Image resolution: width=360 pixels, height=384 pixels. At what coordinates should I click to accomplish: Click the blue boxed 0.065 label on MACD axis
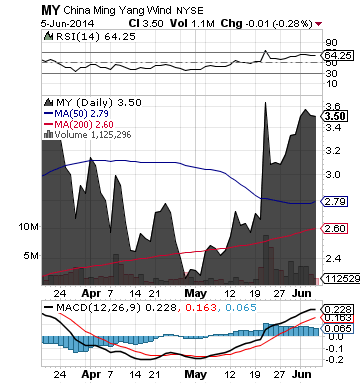click(x=338, y=329)
